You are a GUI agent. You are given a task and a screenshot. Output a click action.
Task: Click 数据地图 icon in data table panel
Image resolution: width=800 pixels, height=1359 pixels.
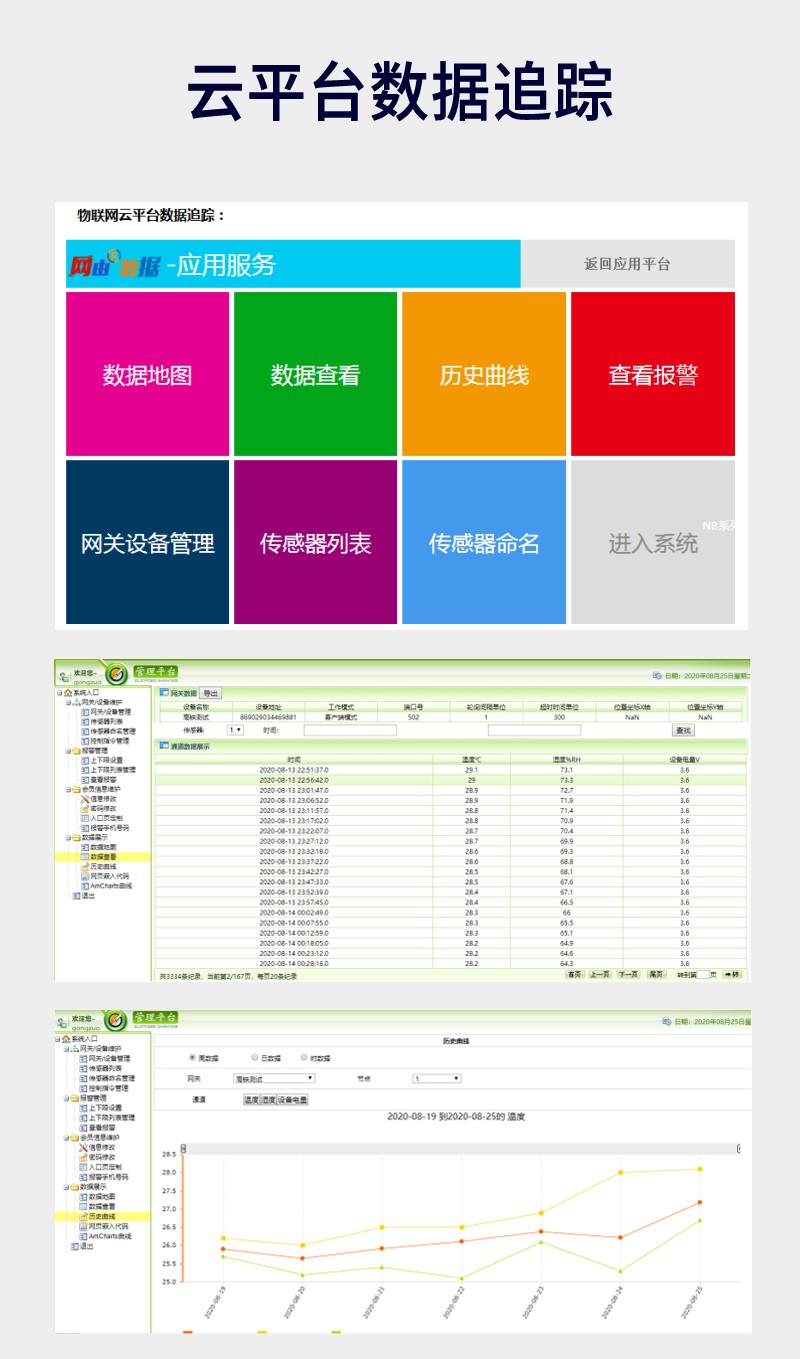[x=84, y=847]
